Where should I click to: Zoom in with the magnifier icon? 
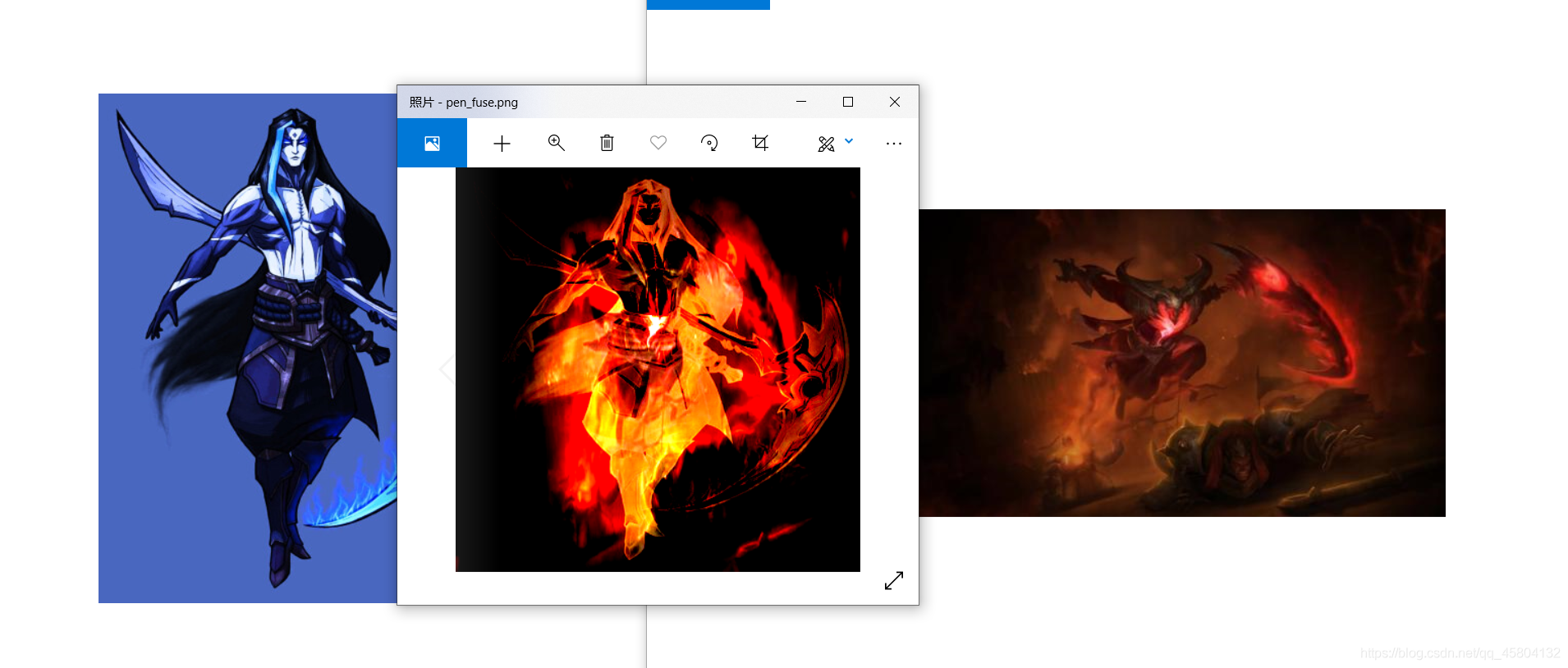tap(556, 143)
